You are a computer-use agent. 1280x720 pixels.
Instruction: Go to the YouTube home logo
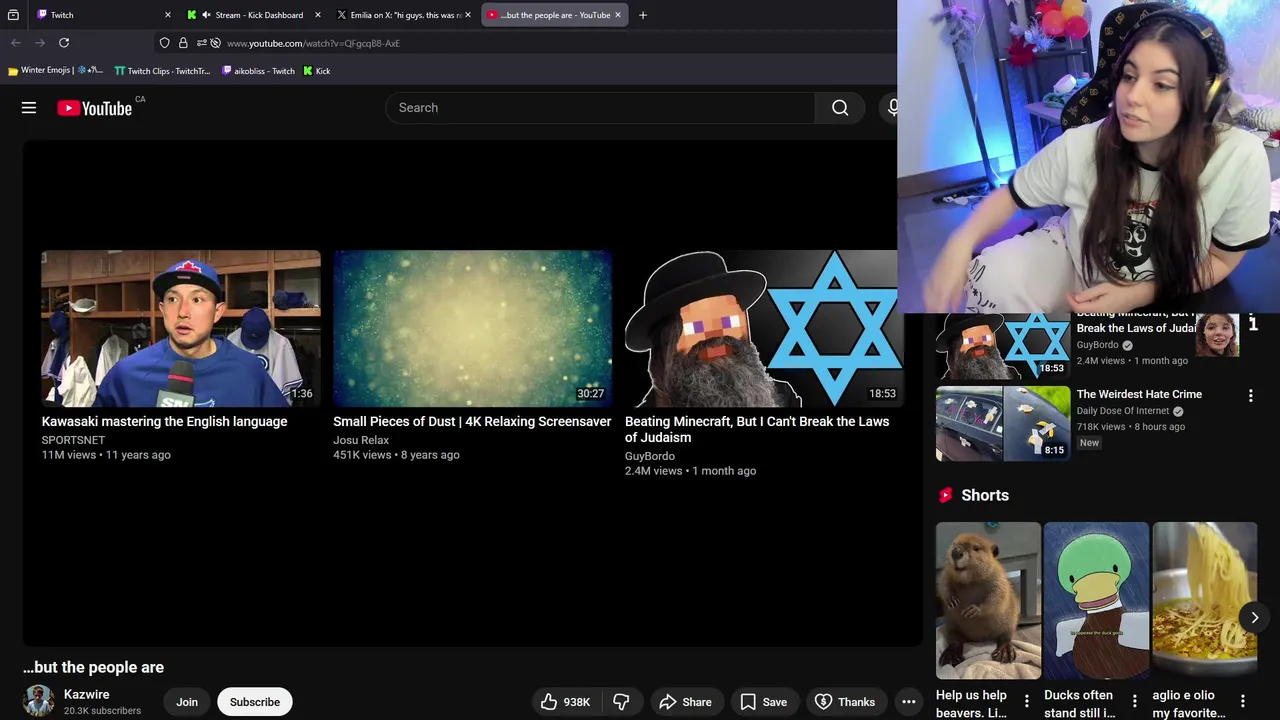pyautogui.click(x=95, y=108)
